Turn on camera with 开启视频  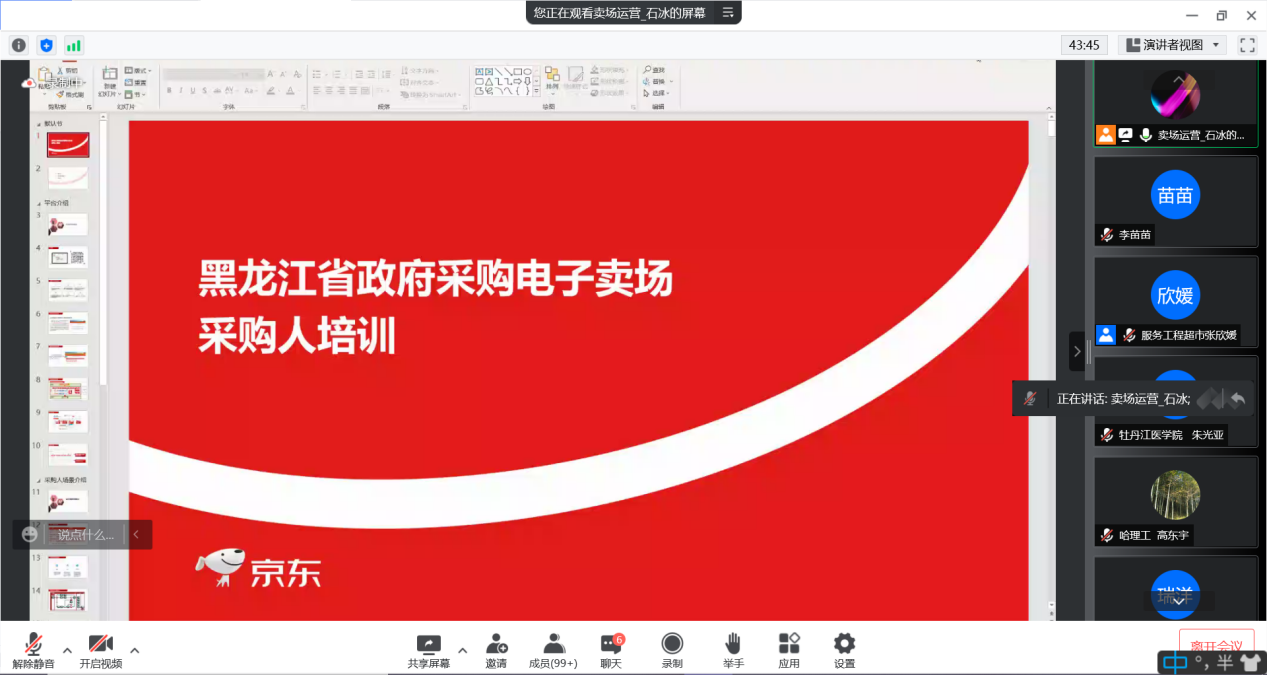tap(100, 650)
